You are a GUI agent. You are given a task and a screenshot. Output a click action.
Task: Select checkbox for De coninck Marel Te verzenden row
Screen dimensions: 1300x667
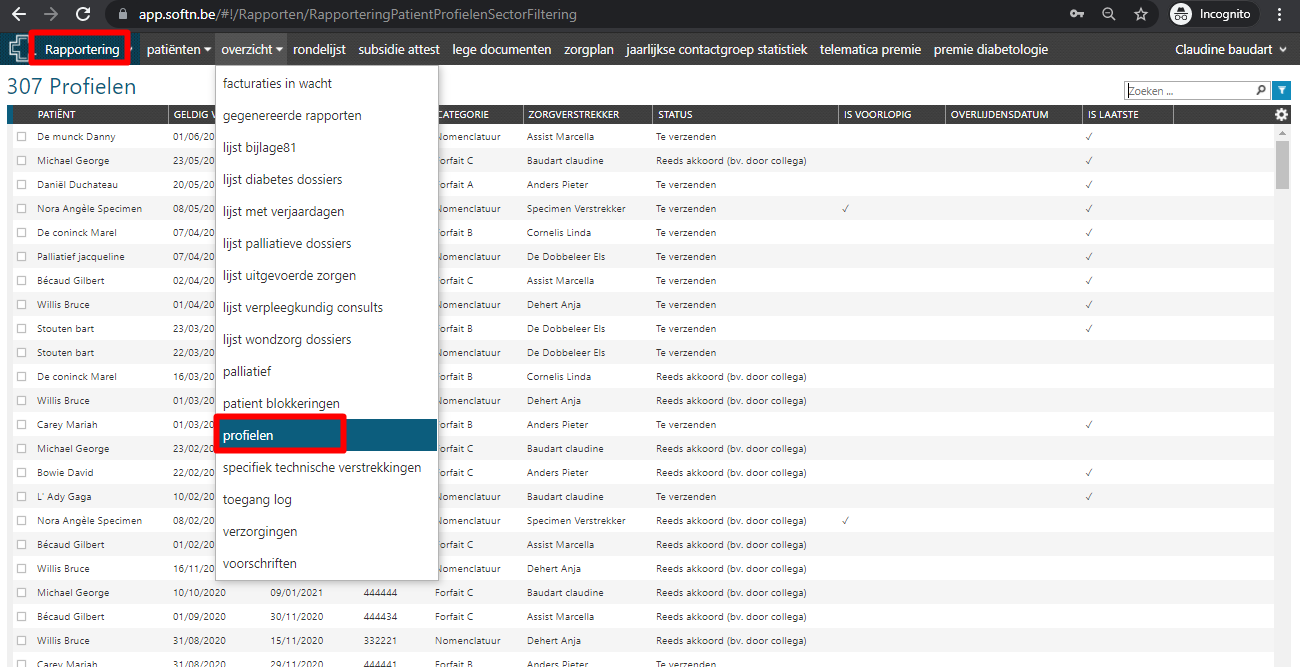21,233
